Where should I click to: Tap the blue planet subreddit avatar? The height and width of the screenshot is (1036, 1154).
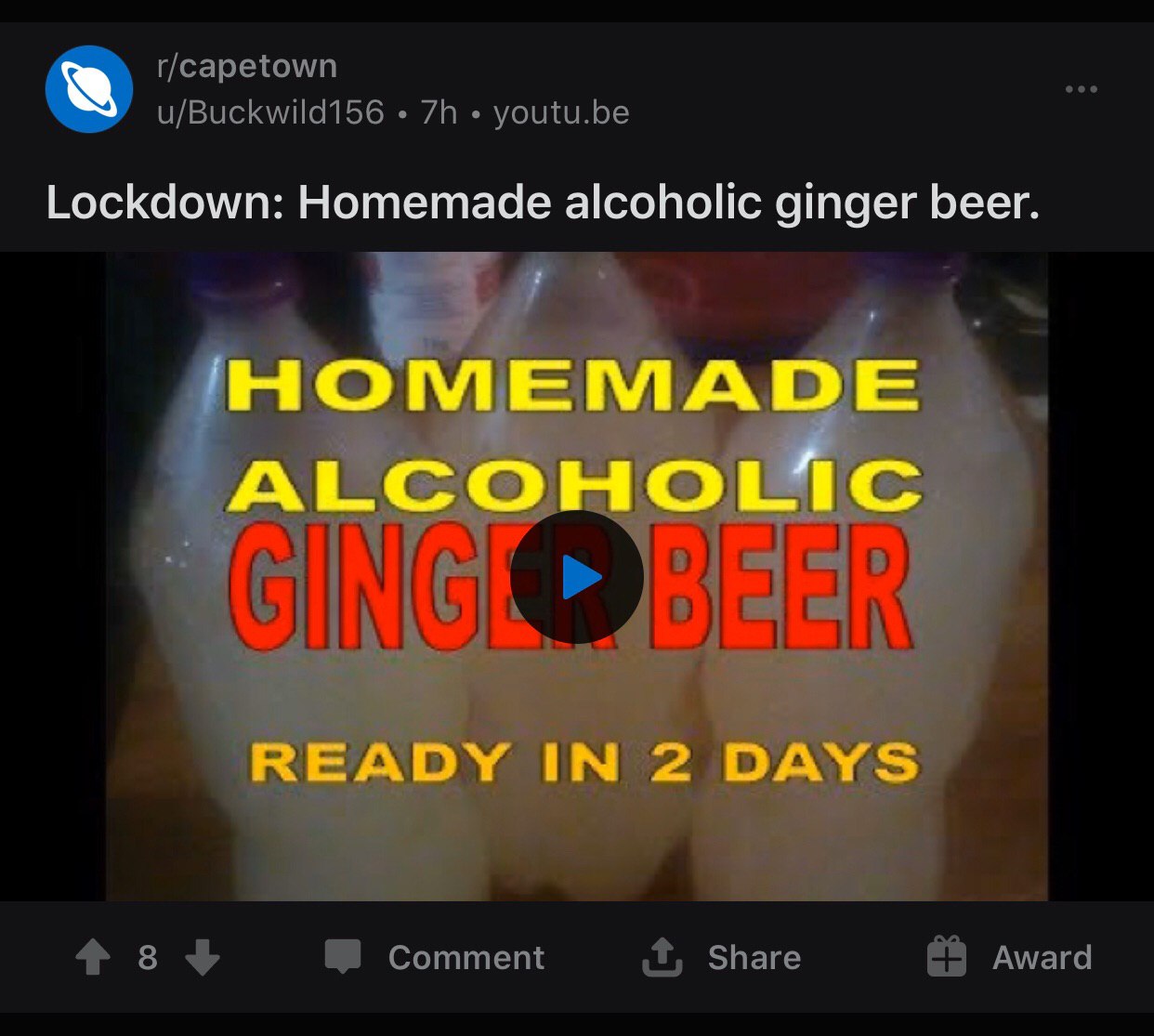pyautogui.click(x=89, y=89)
